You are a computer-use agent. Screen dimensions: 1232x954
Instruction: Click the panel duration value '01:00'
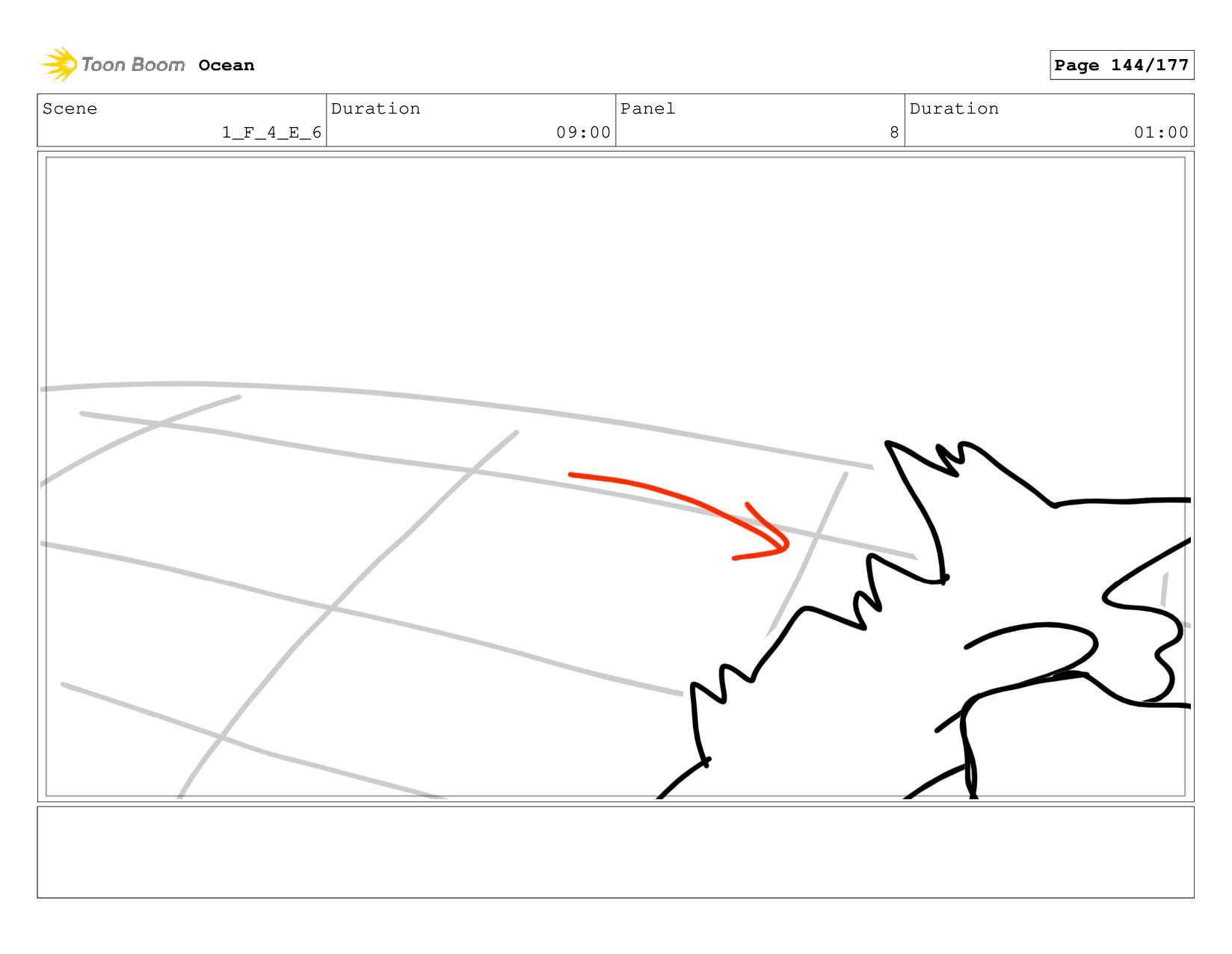pos(1161,132)
